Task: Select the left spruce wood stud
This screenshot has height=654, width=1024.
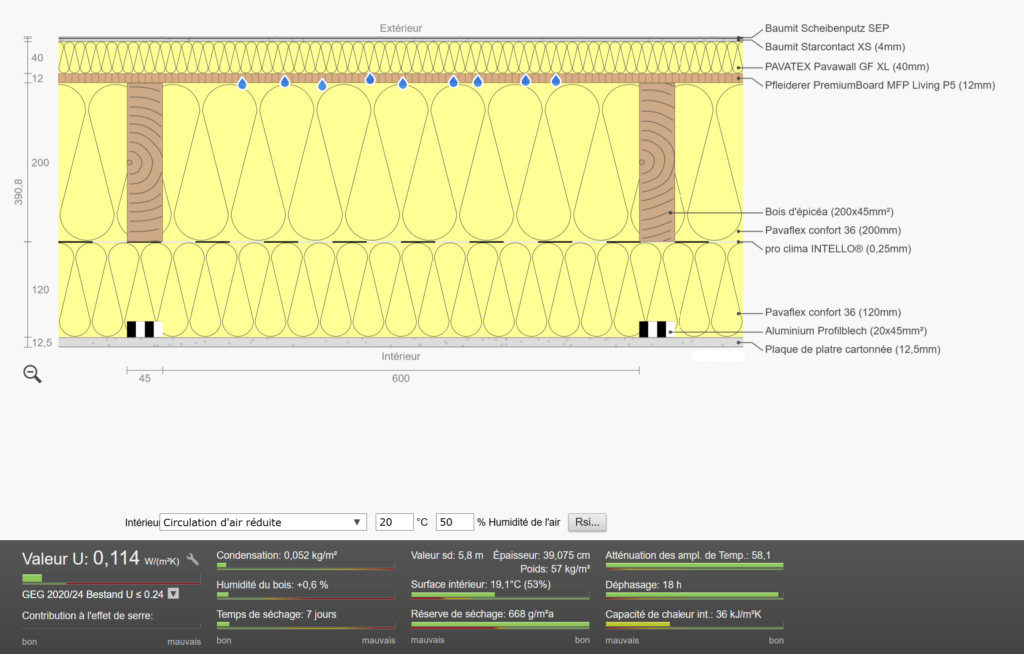Action: tap(145, 162)
